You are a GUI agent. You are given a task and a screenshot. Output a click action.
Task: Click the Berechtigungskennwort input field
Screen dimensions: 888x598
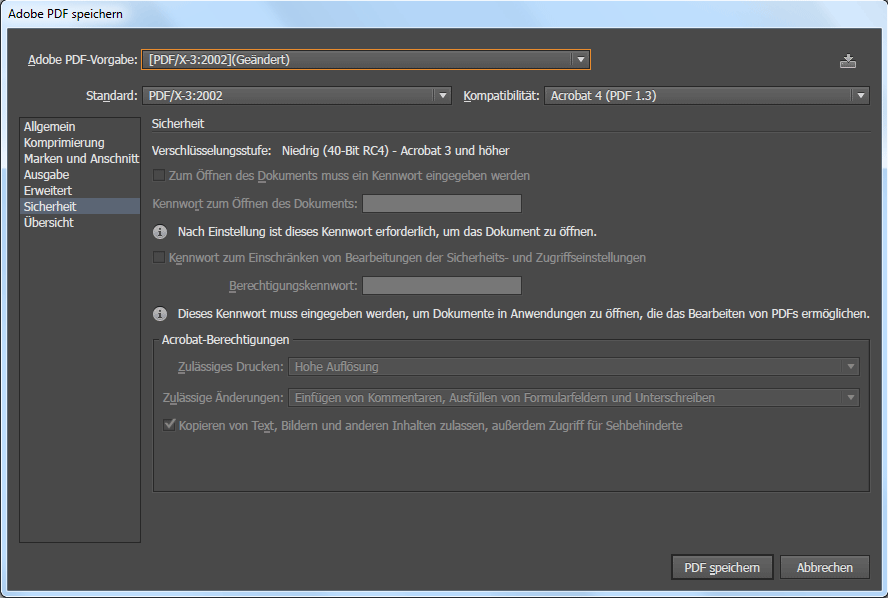coord(441,286)
